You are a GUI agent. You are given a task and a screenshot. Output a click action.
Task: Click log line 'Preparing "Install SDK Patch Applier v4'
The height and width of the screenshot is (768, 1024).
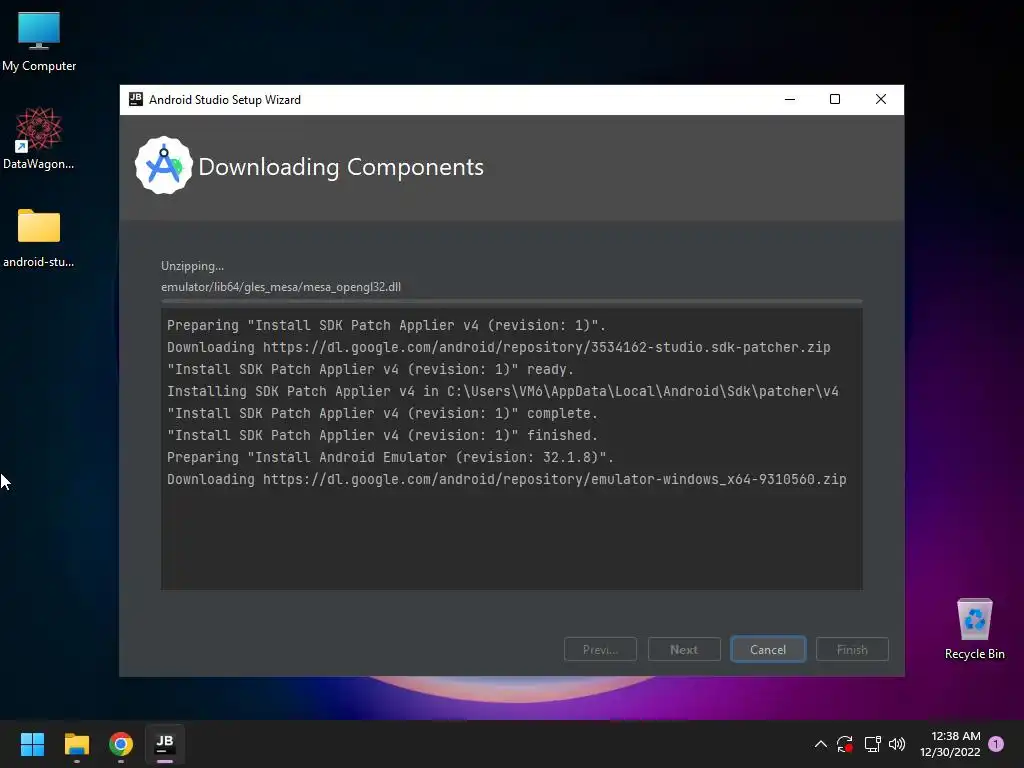coord(386,325)
